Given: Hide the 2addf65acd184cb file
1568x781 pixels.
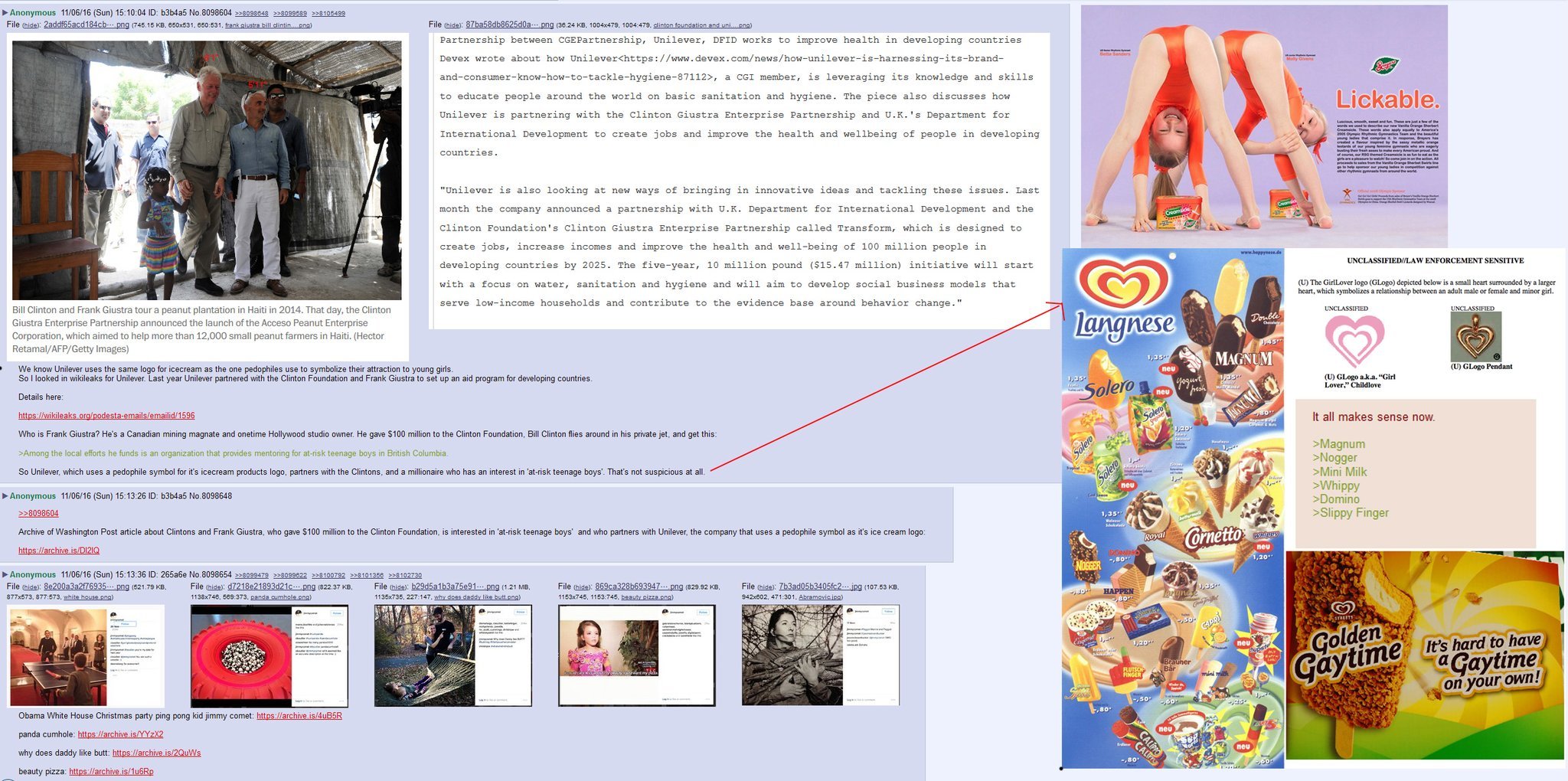Looking at the screenshot, I should coord(31,25).
